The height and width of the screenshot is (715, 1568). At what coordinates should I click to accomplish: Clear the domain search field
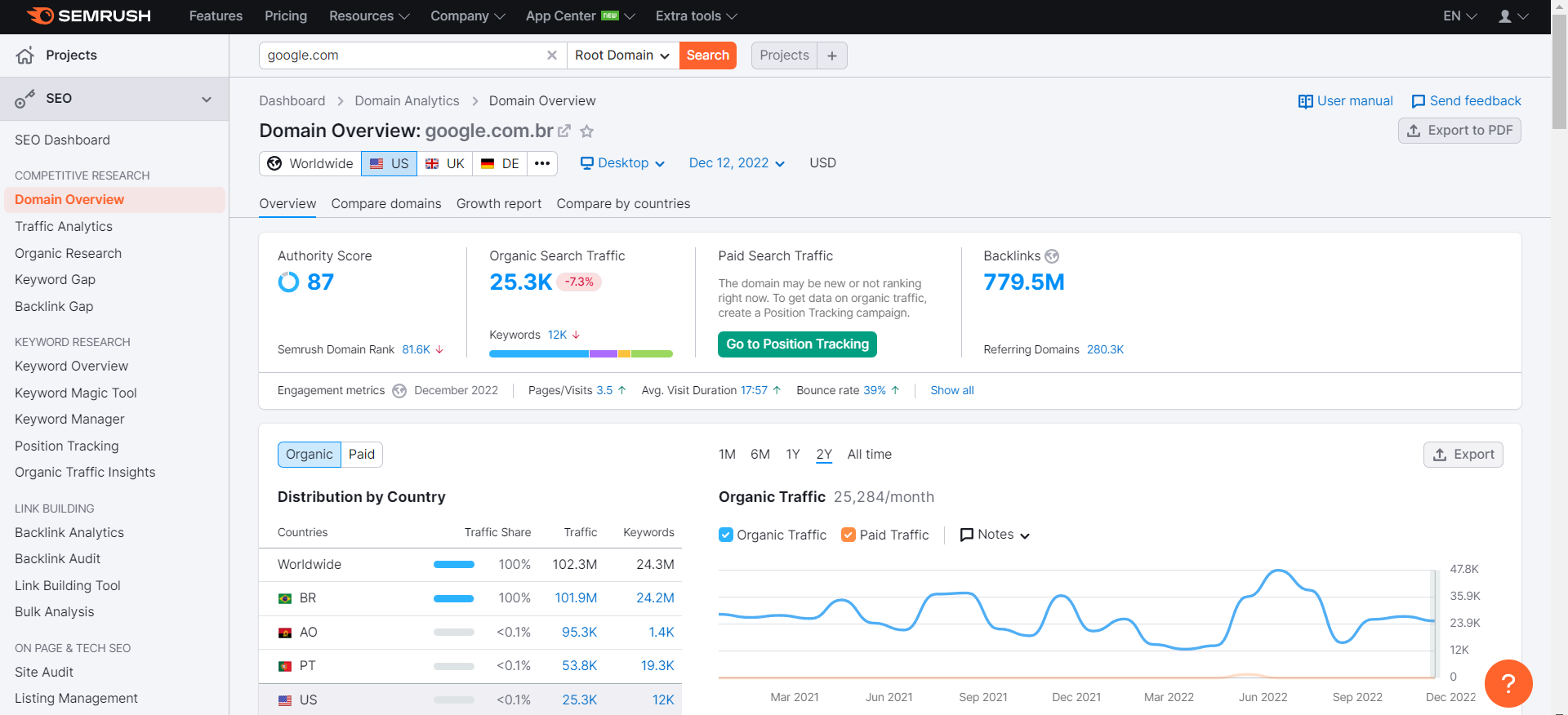coord(552,56)
